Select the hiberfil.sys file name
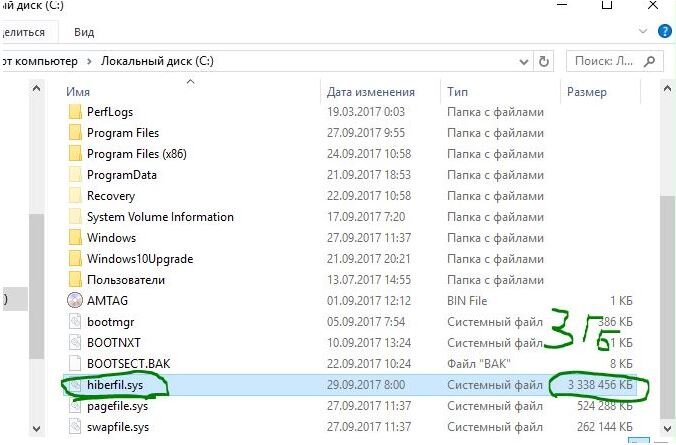This screenshot has height=445, width=676. (x=115, y=385)
